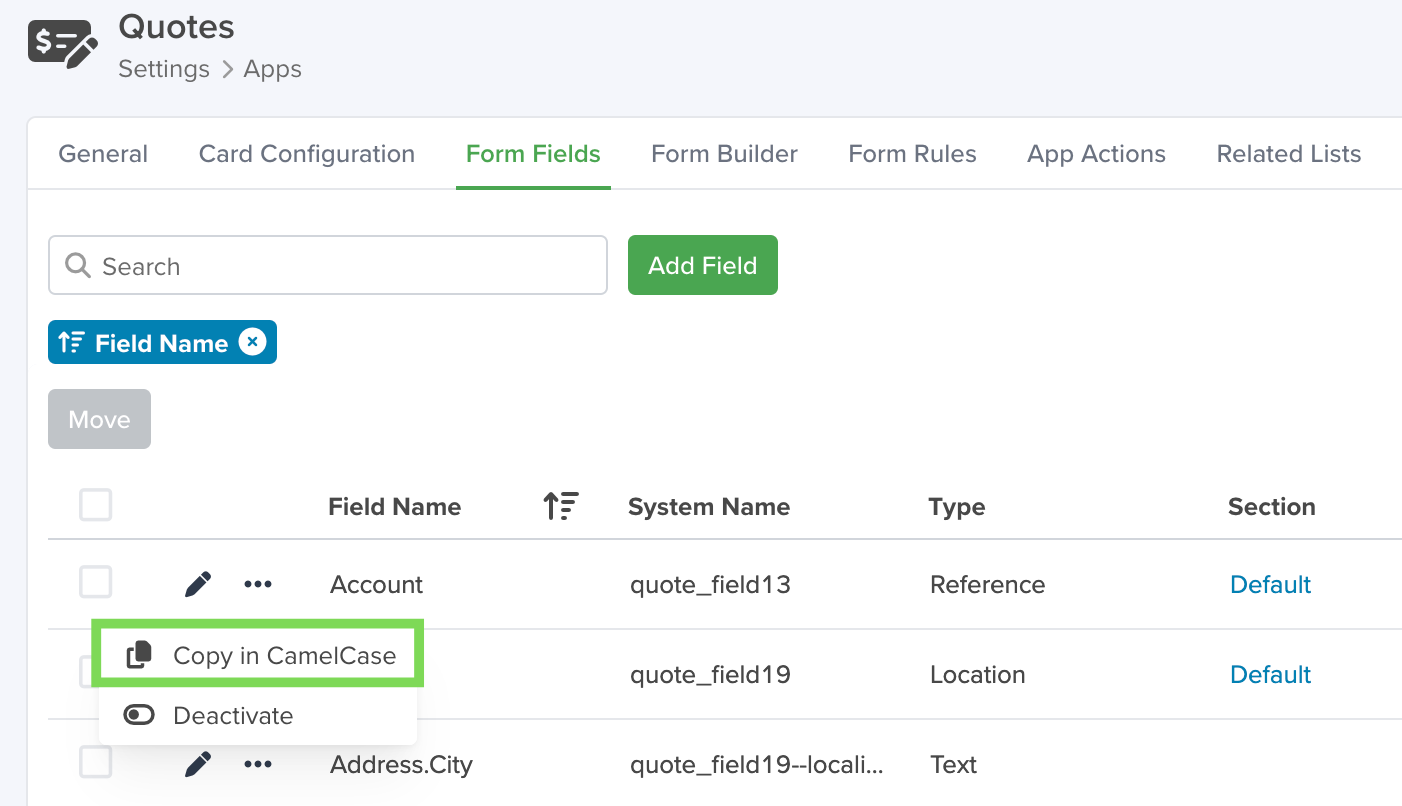Viewport: 1402px width, 806px height.
Task: Click the Reference type cell
Action: tap(987, 584)
